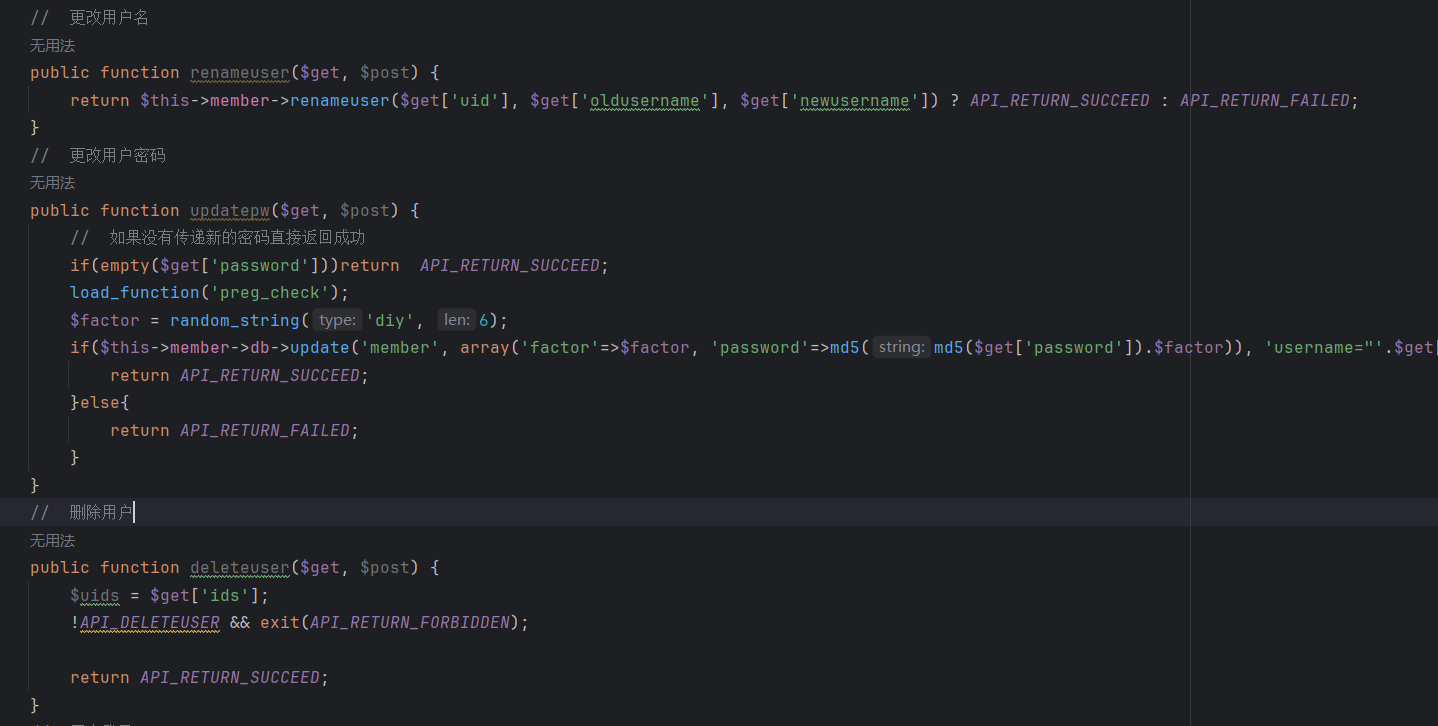The width and height of the screenshot is (1438, 726).
Task: Click API_RETURN_FAILED in the else branch
Action: (265, 430)
